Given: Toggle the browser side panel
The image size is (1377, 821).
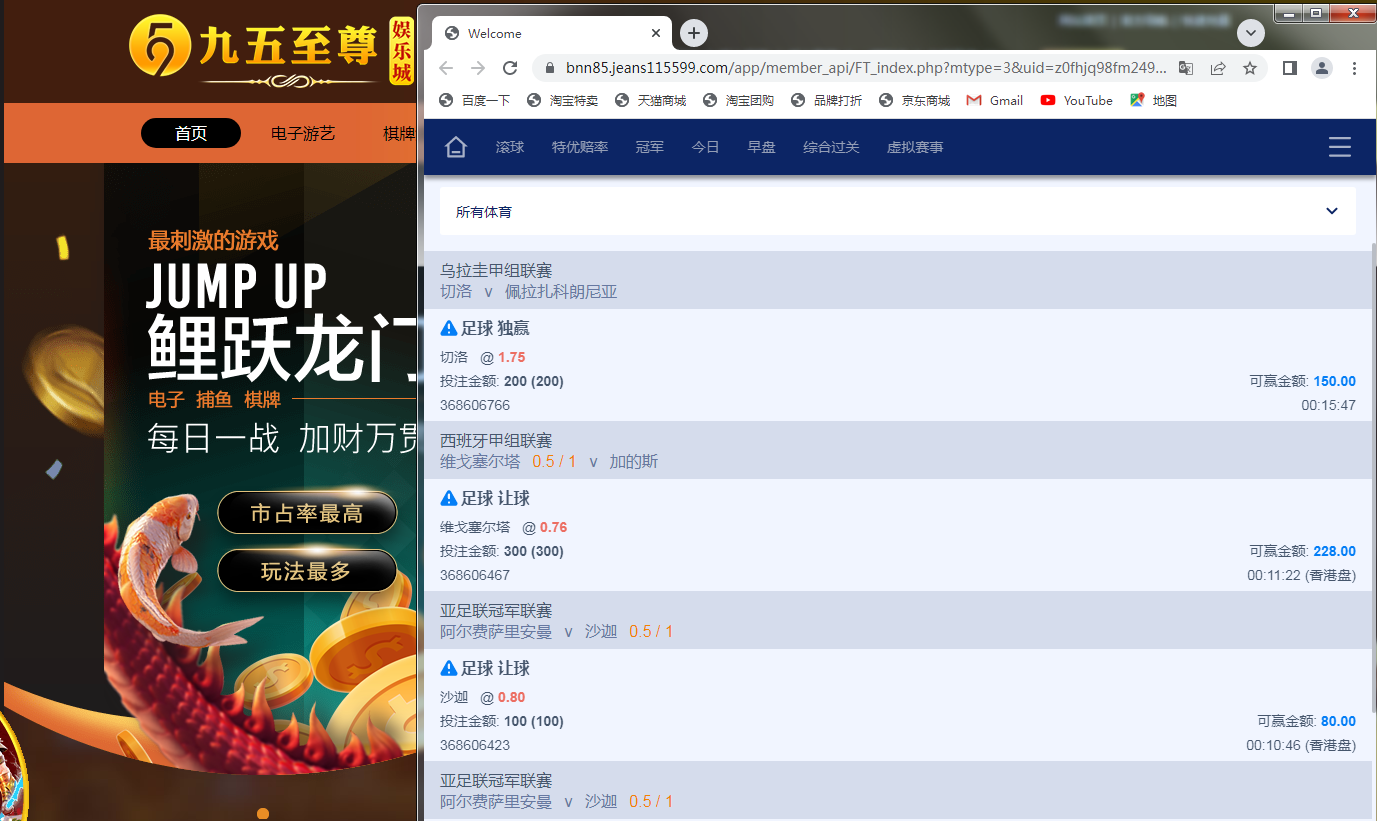Looking at the screenshot, I should click(x=1290, y=68).
